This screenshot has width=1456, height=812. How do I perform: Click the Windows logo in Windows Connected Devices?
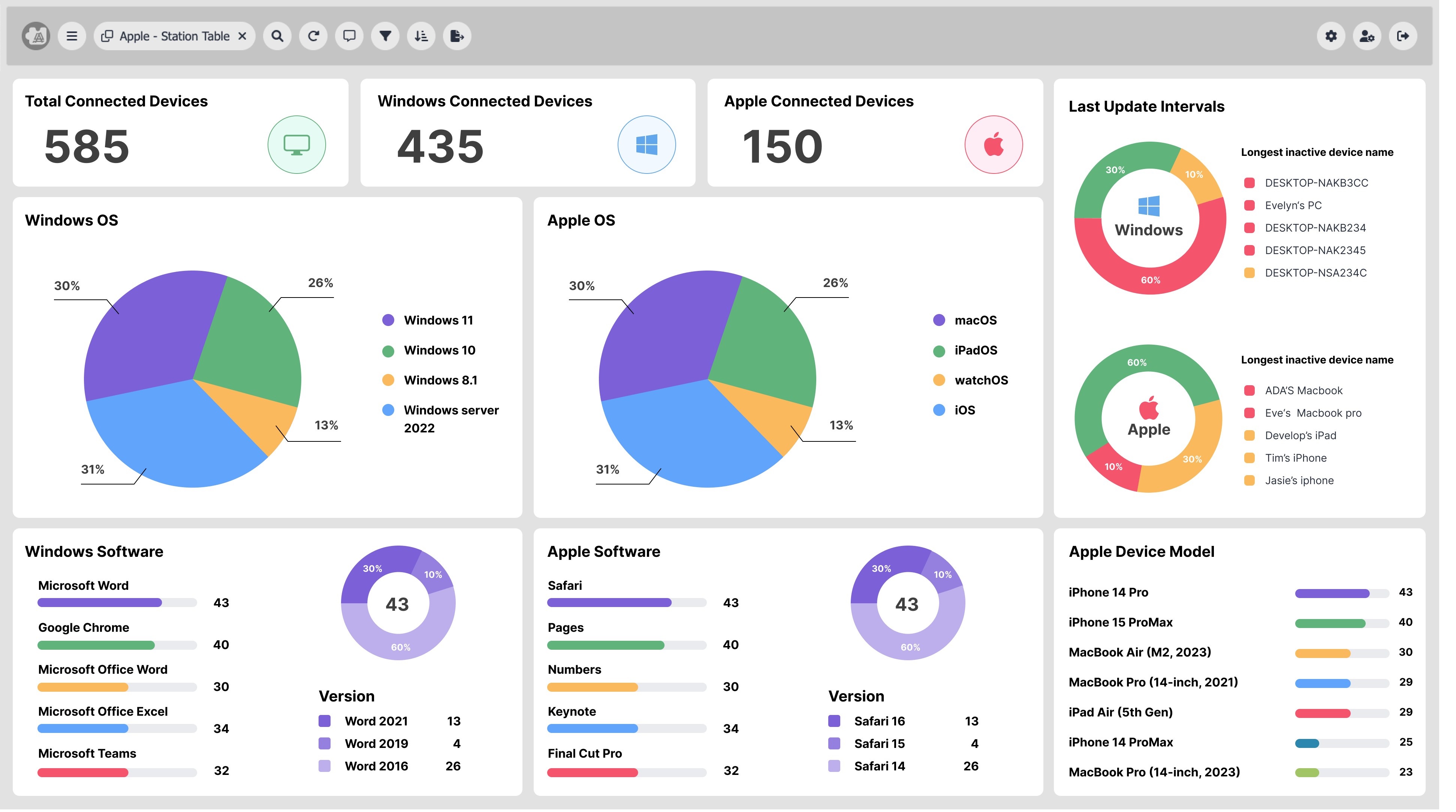tap(646, 145)
